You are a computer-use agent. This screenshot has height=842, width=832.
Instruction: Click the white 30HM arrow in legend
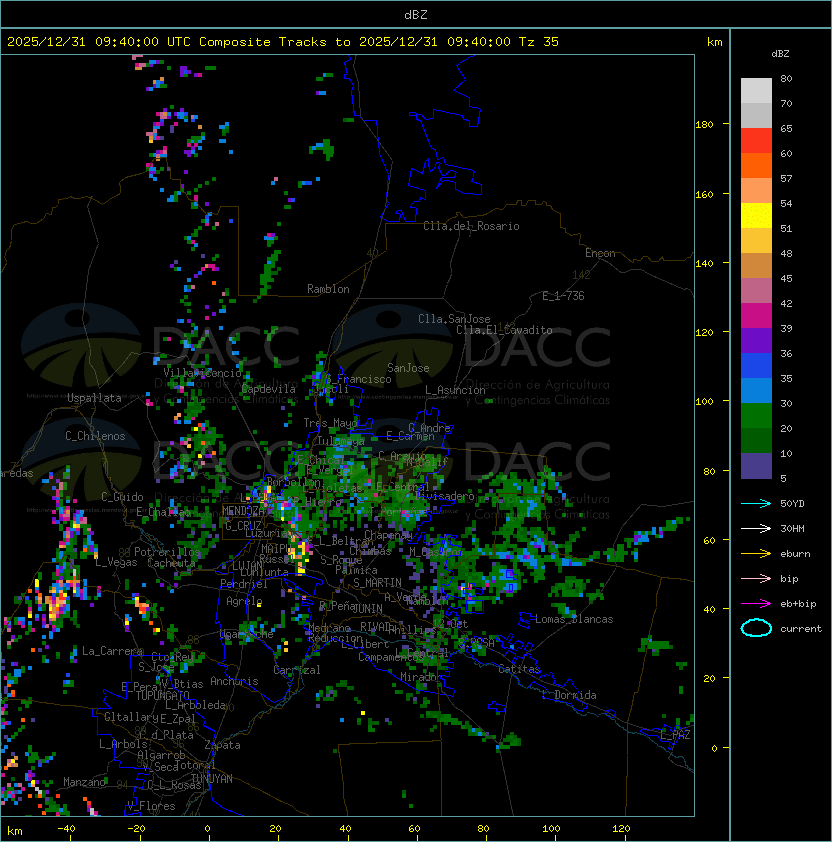pos(756,528)
